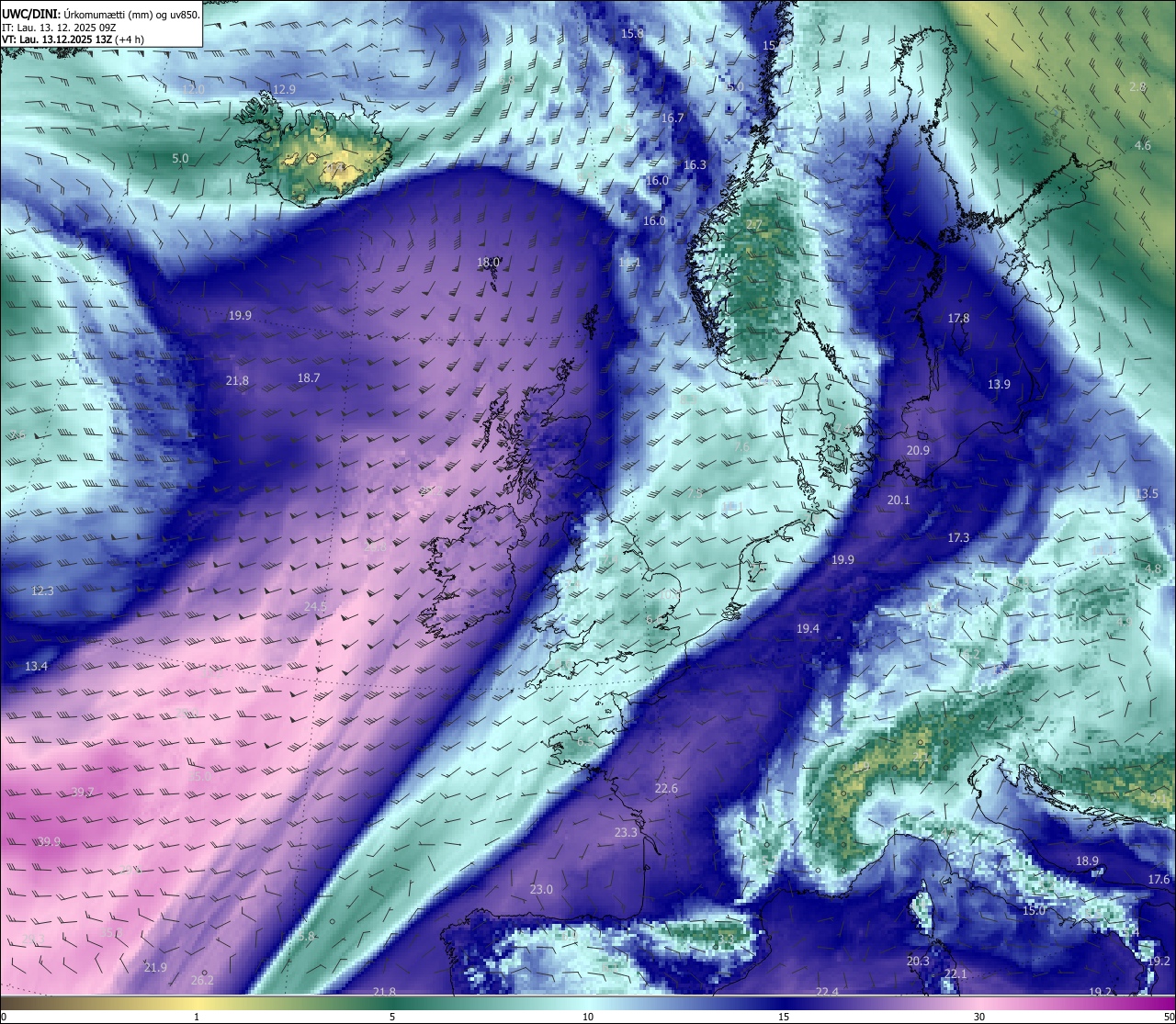
Task: Click the 39.7 value in the pink area
Action: 83,792
